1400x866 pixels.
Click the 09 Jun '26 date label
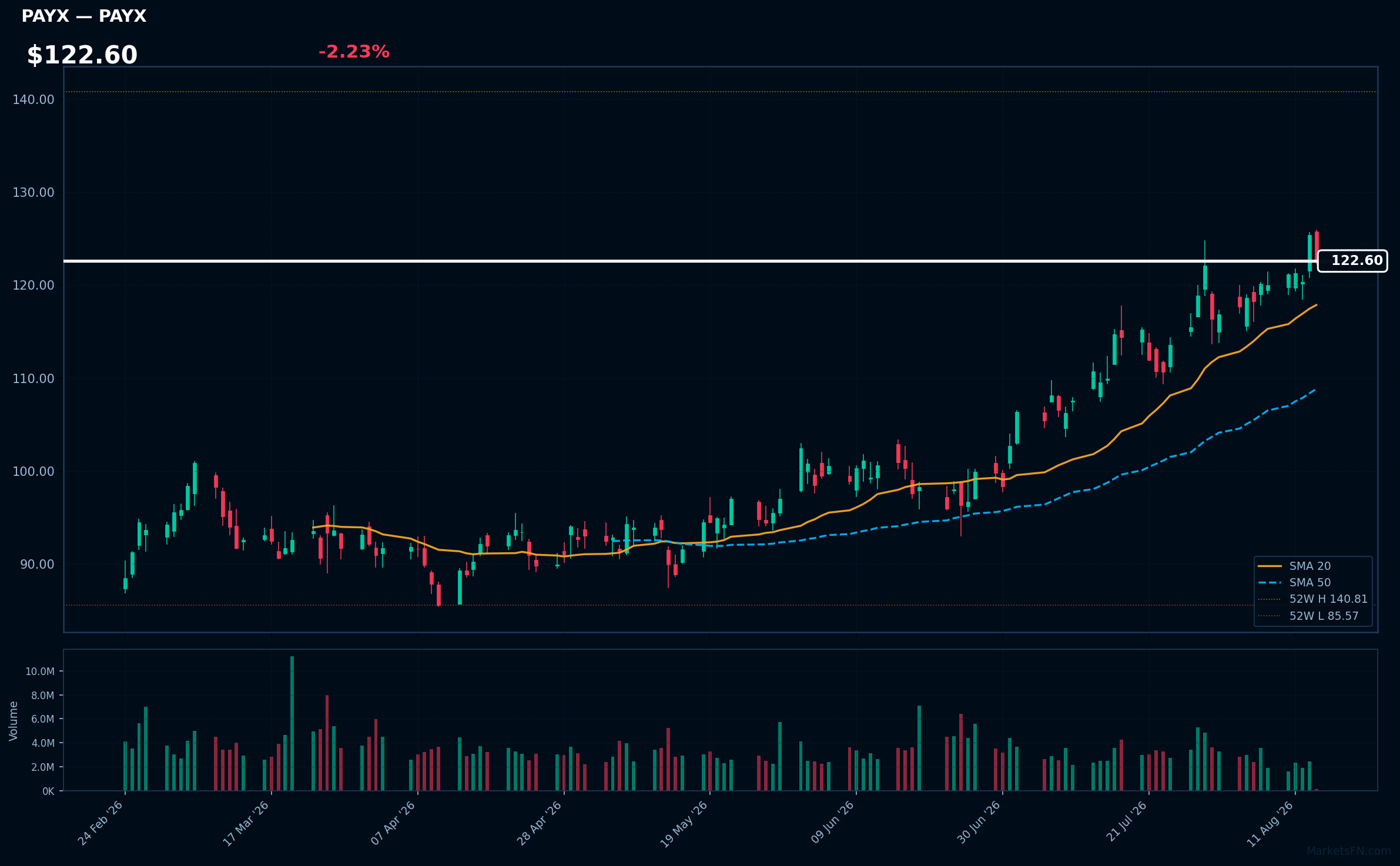coord(832,823)
